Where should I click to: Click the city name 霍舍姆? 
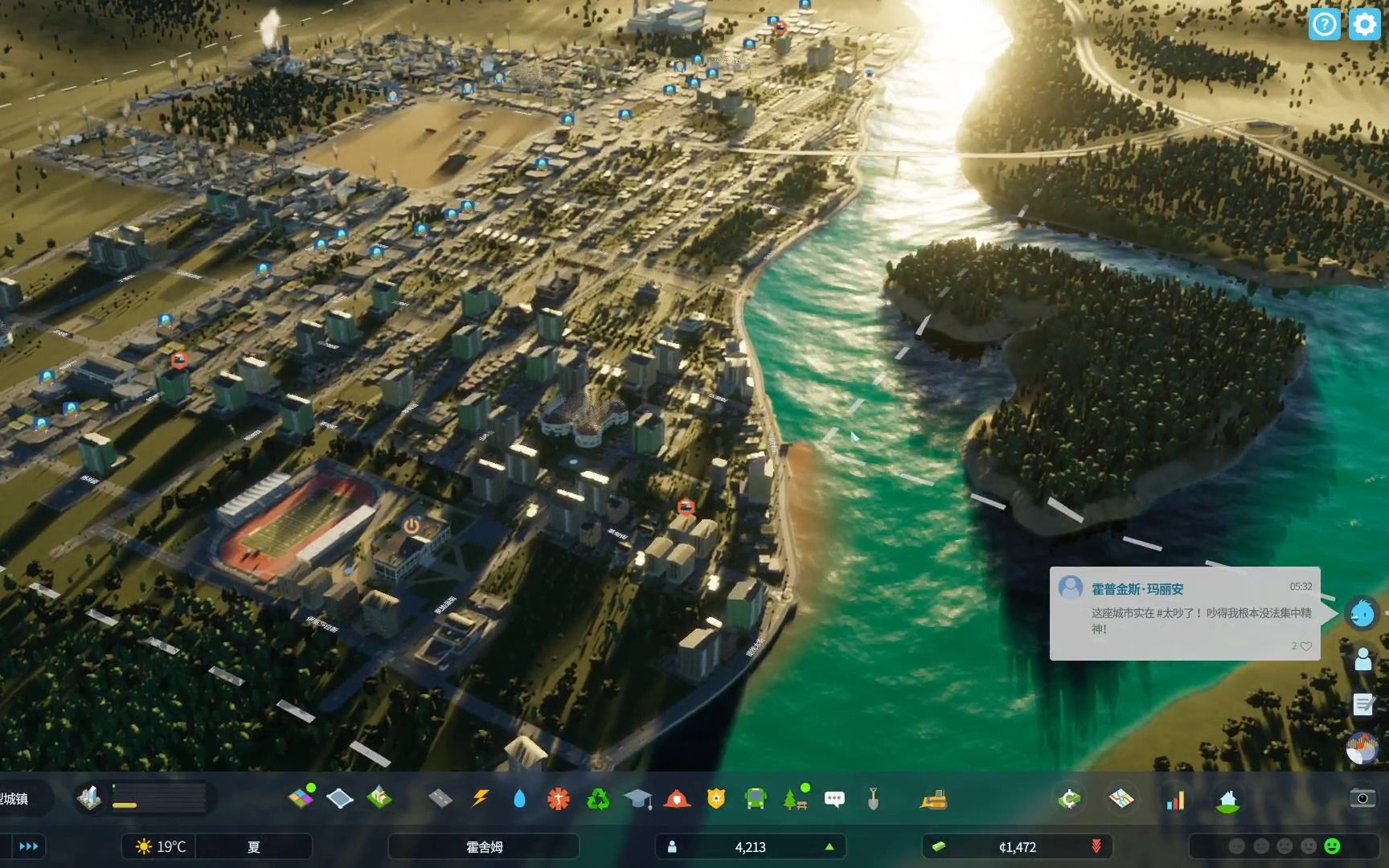click(484, 846)
